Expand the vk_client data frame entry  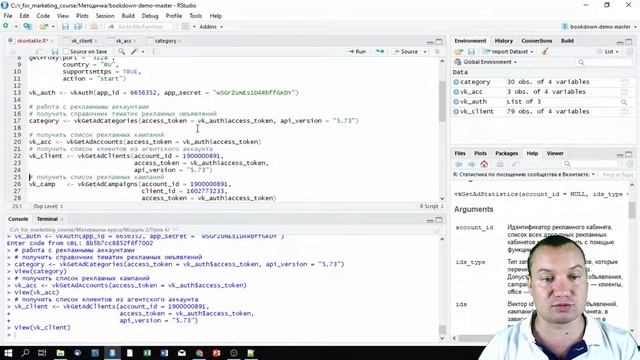click(456, 111)
